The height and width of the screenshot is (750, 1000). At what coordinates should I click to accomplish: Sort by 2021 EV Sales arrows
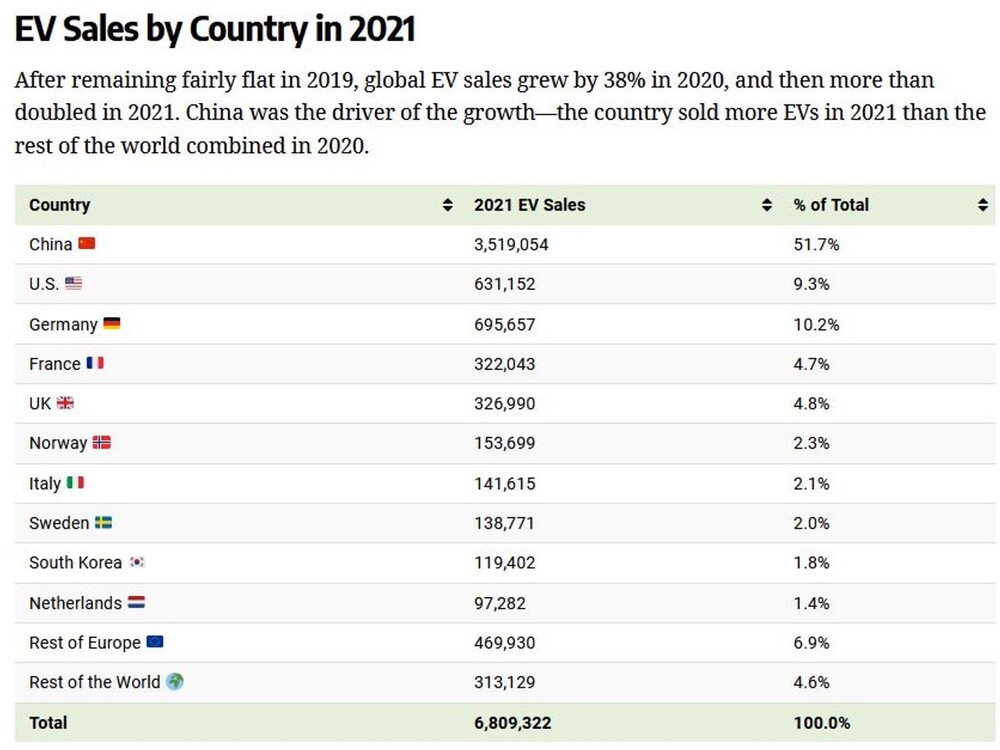pyautogui.click(x=767, y=205)
